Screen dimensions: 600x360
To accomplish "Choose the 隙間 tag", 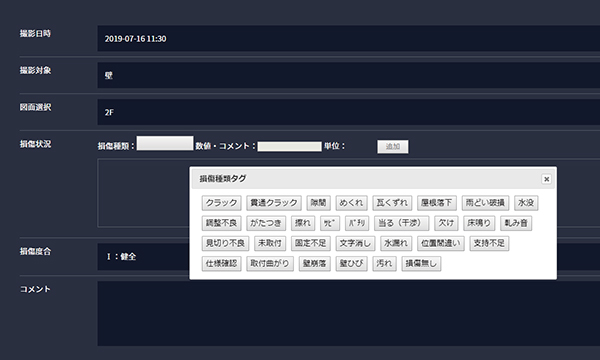I will 318,203.
